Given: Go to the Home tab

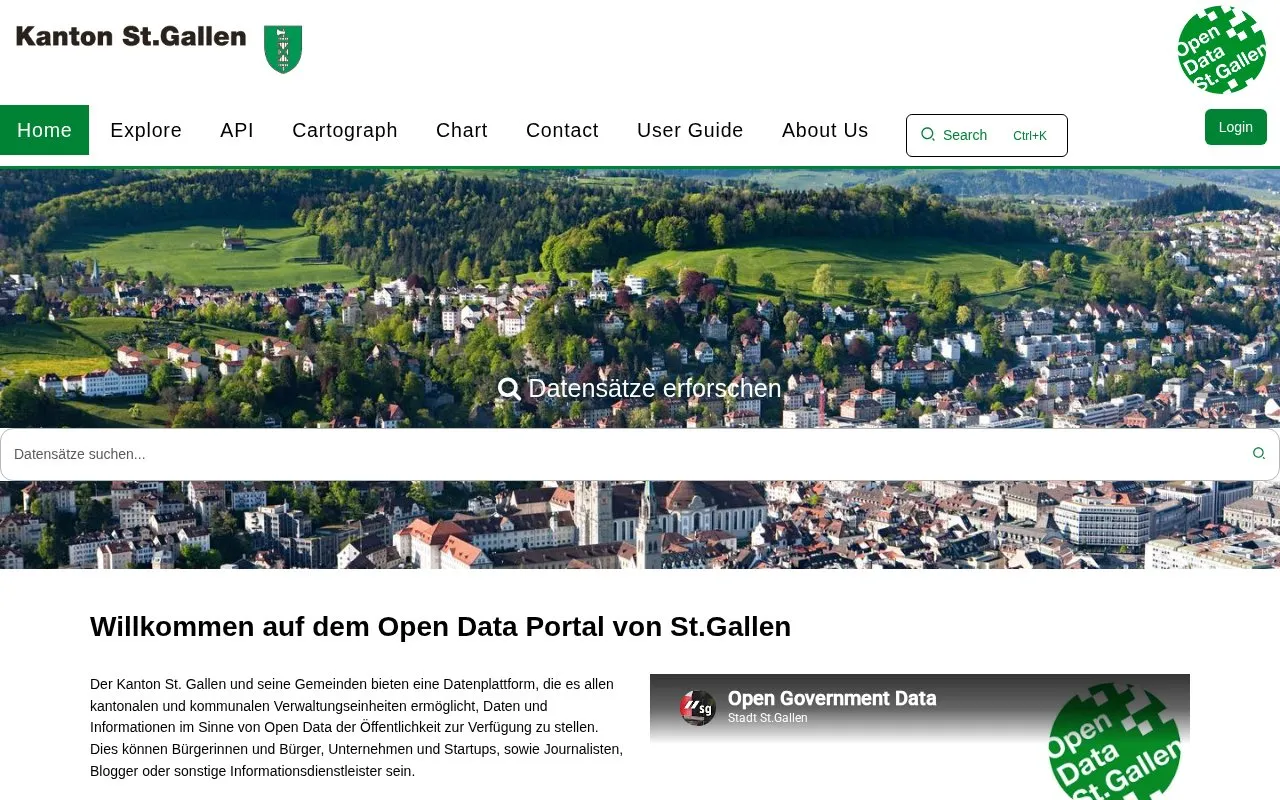Looking at the screenshot, I should coord(44,130).
